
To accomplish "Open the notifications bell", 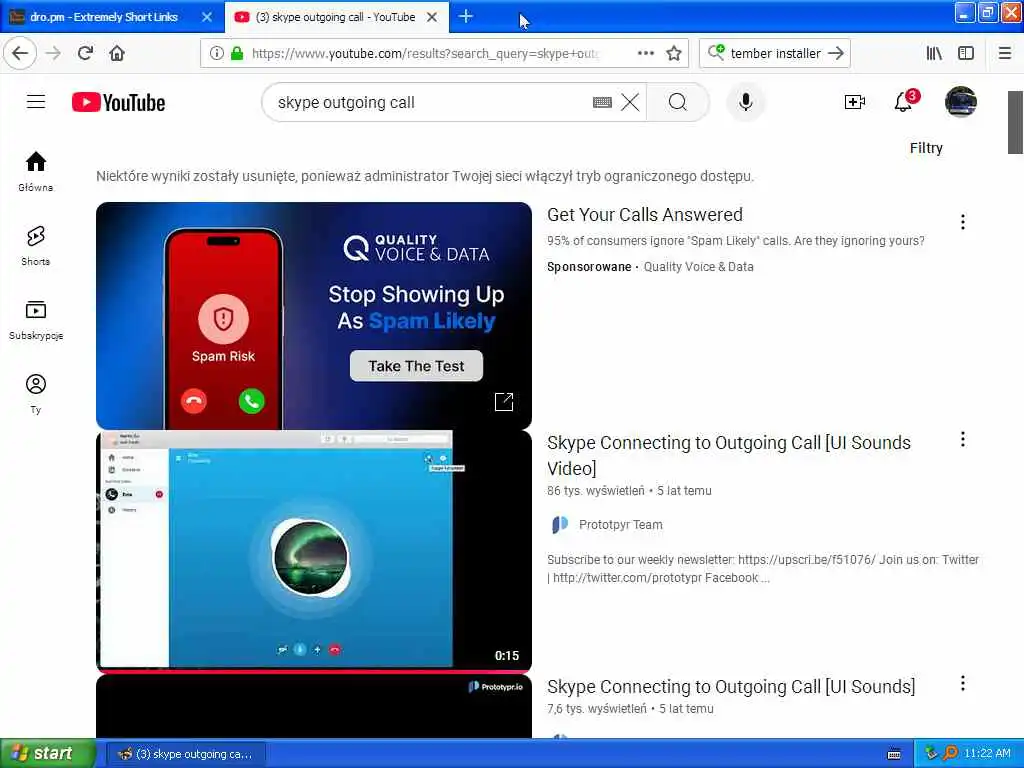I will click(904, 101).
